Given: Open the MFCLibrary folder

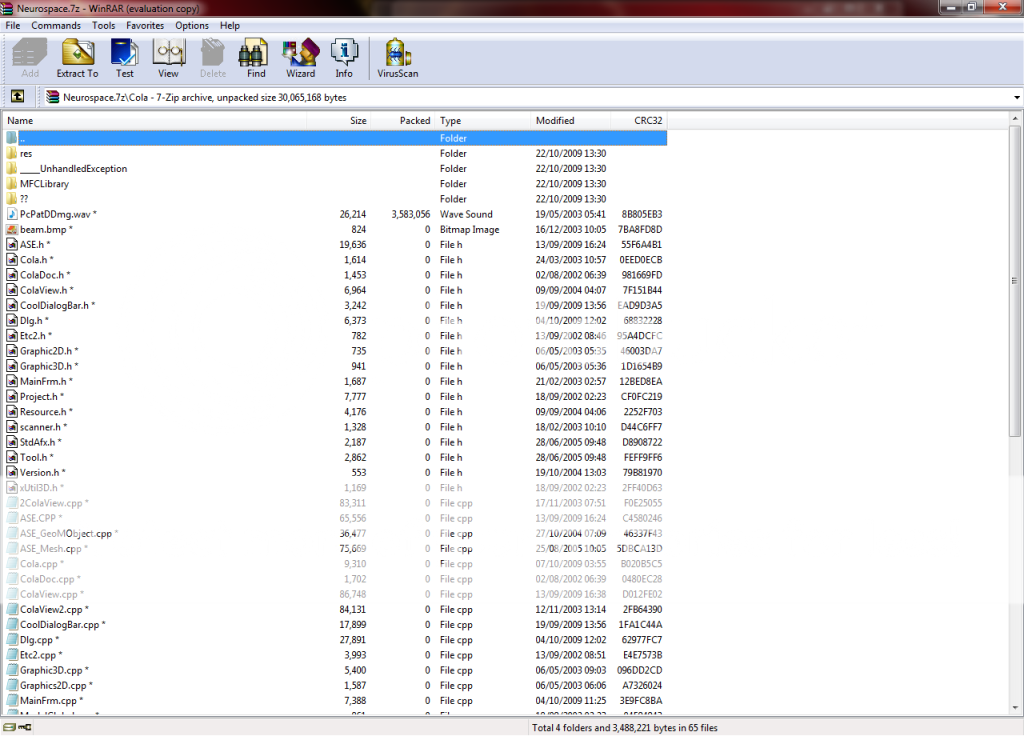Looking at the screenshot, I should (x=44, y=184).
